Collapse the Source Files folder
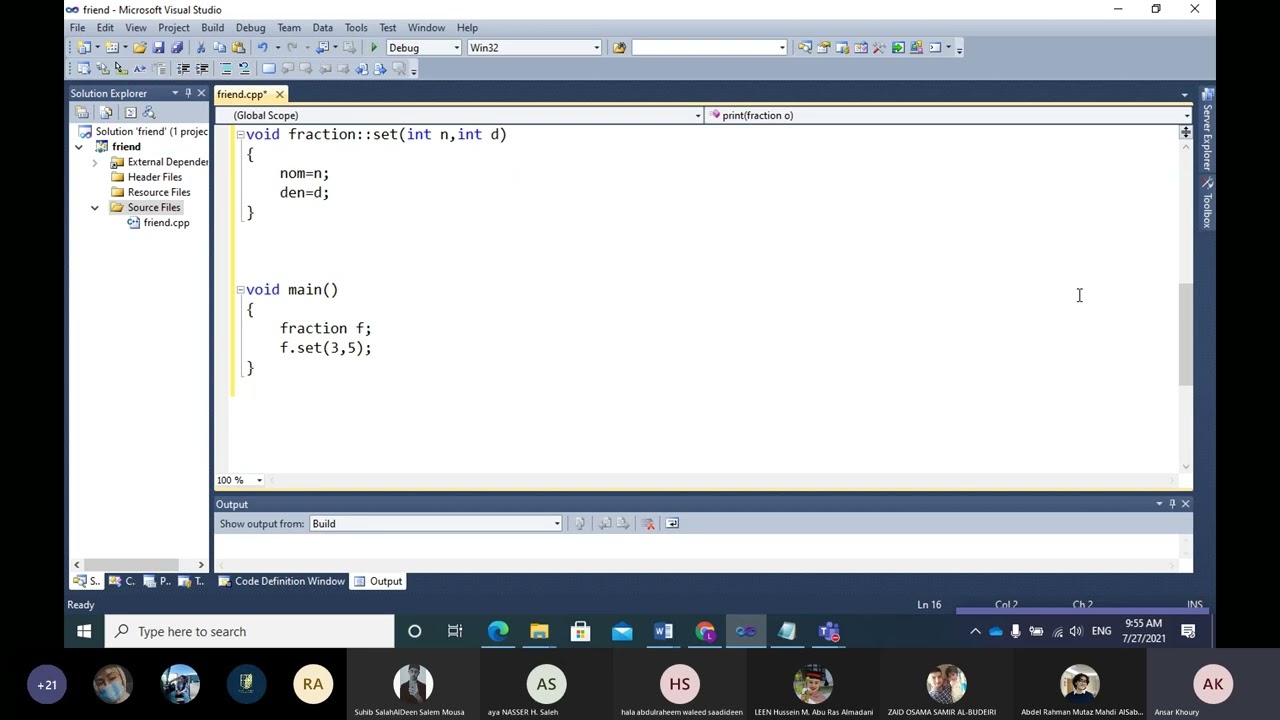This screenshot has width=1280, height=720. click(95, 207)
